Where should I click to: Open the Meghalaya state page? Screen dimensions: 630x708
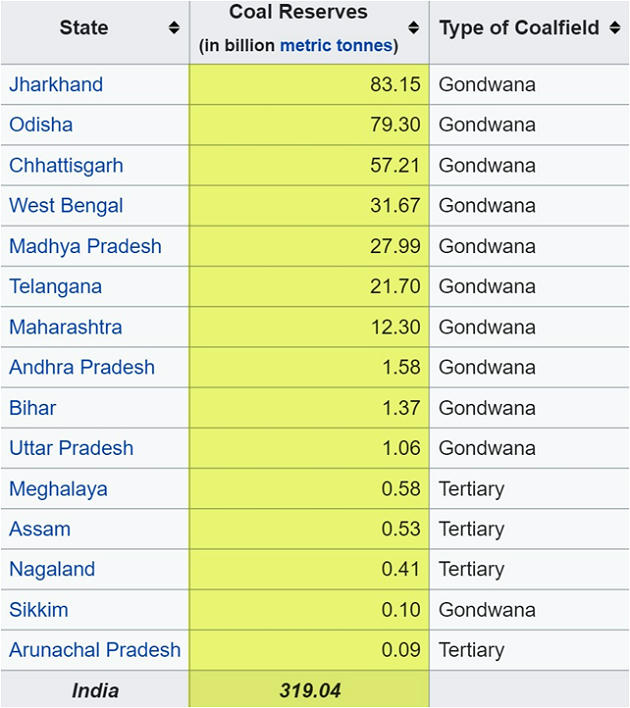tap(58, 489)
